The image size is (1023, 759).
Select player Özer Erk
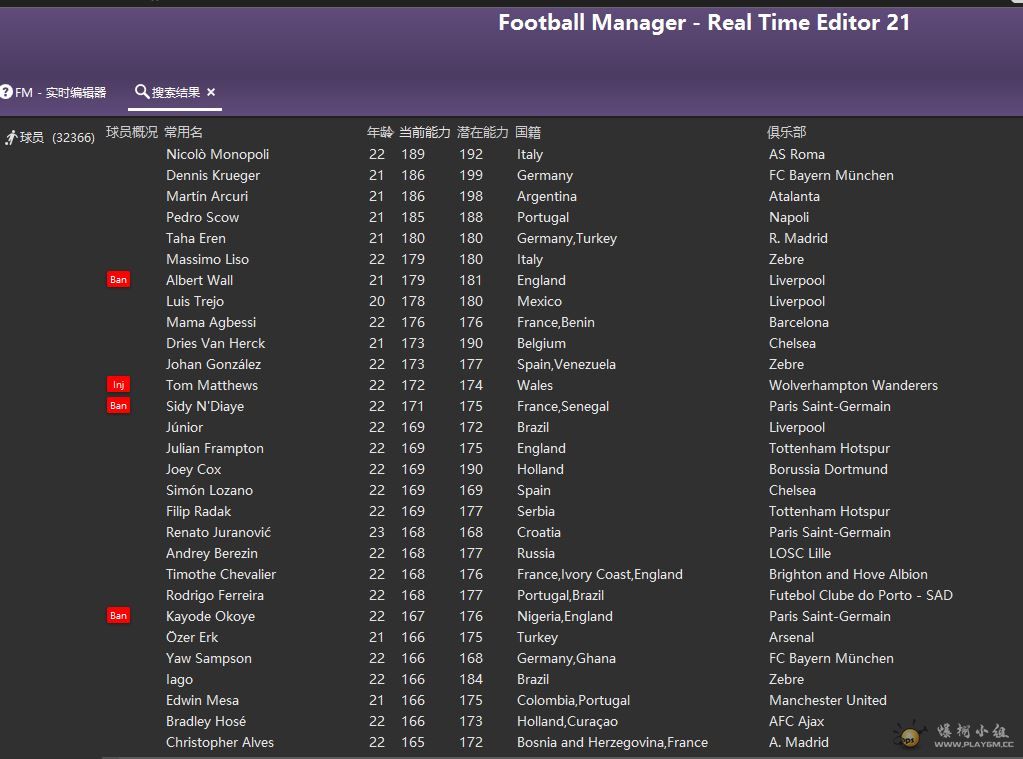click(x=192, y=637)
